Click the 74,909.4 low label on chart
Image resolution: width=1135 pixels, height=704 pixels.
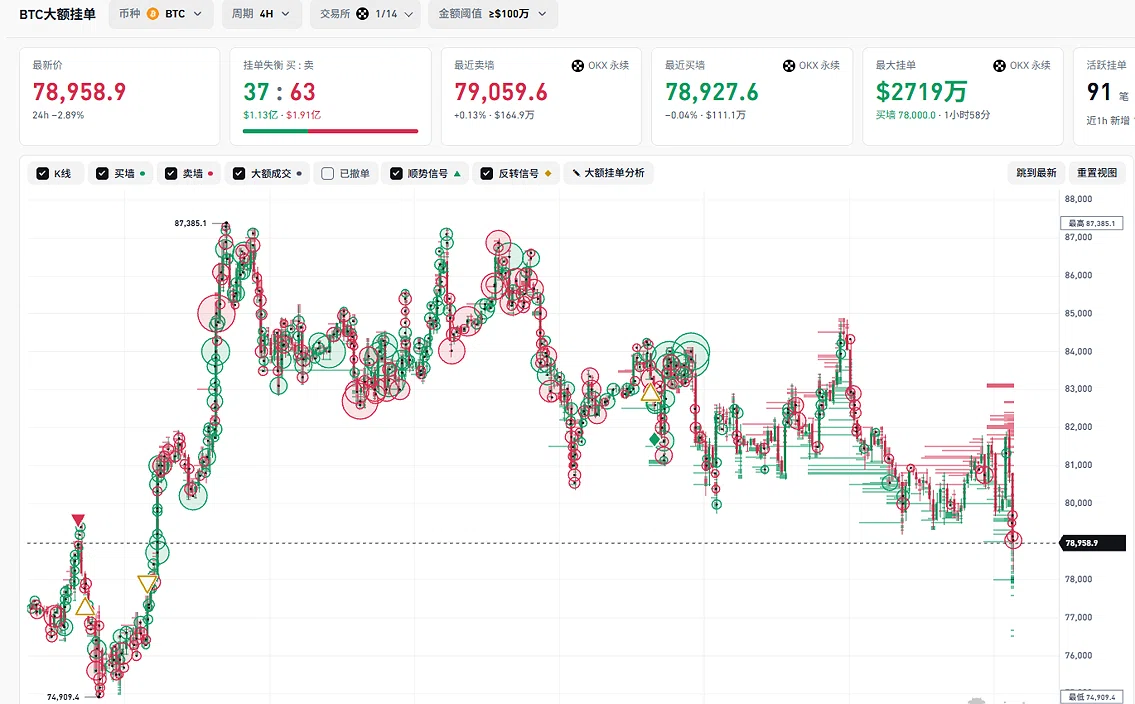point(63,697)
